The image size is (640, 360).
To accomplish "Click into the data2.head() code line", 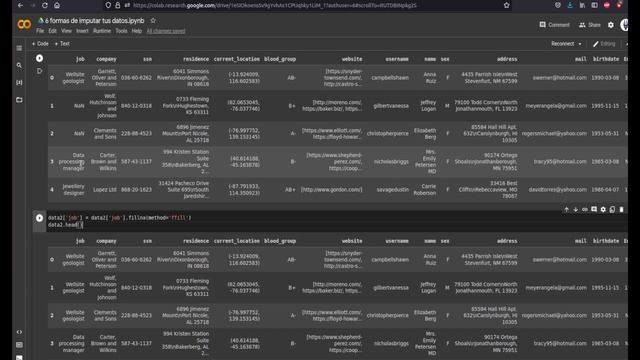I will click(x=65, y=225).
